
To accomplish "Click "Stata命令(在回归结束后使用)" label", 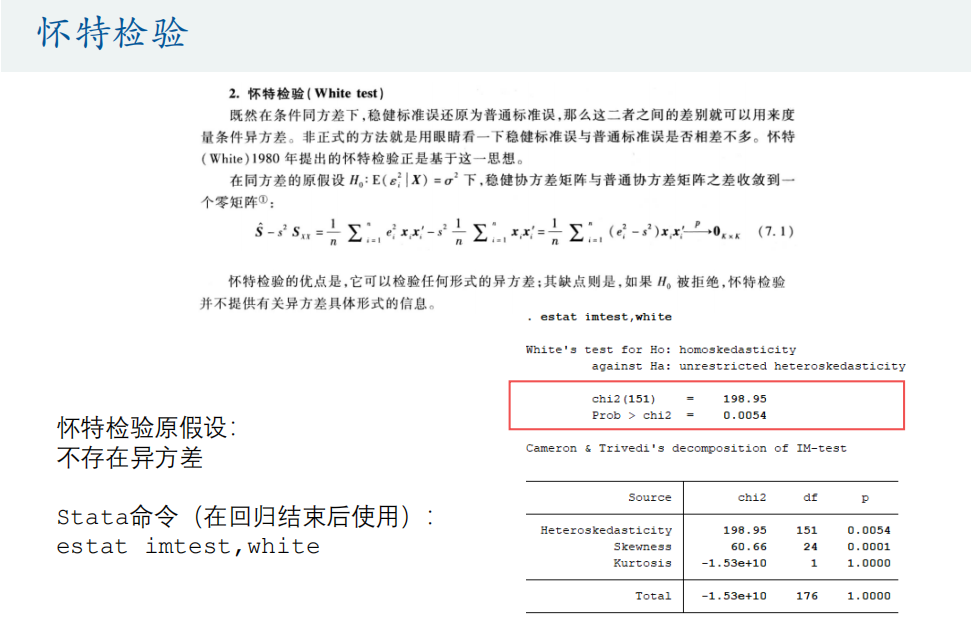I will click(x=245, y=517).
